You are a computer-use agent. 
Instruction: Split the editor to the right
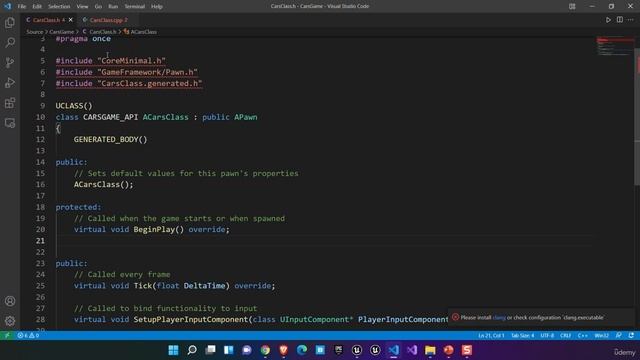coord(620,20)
